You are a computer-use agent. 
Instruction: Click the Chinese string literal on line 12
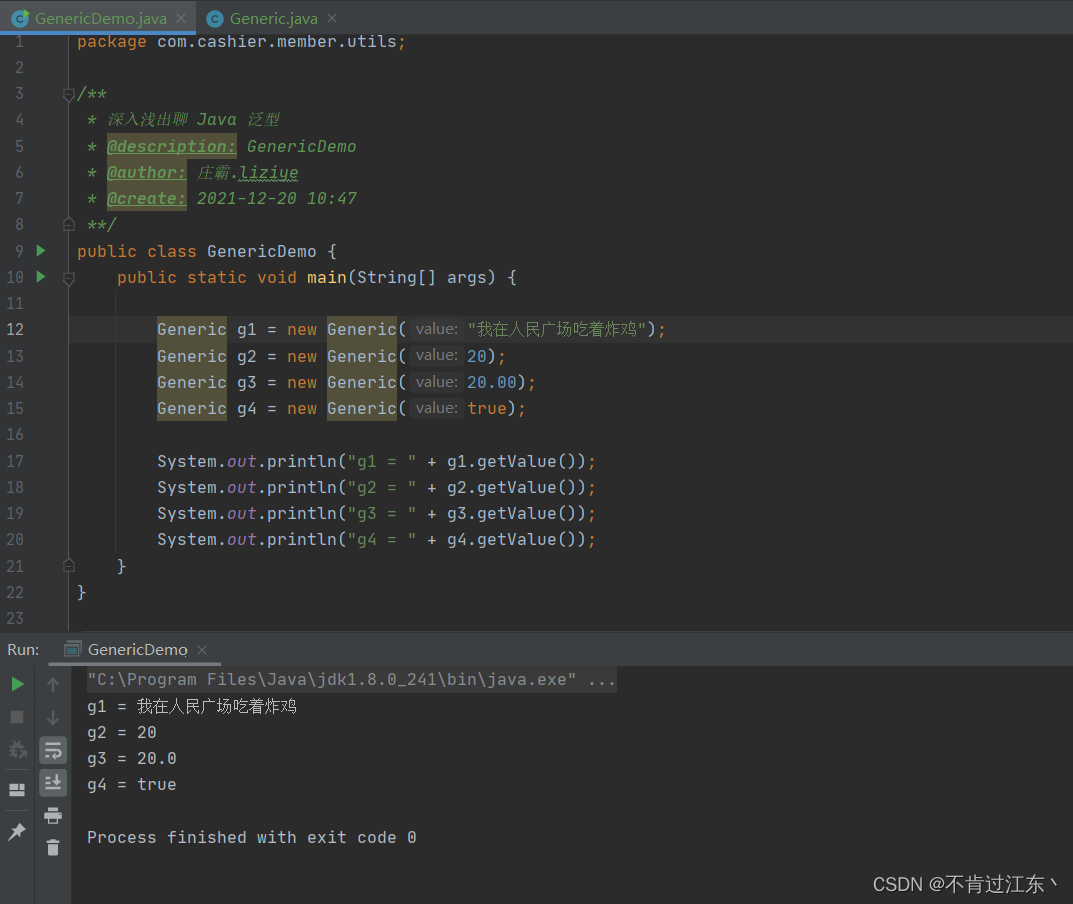click(556, 329)
